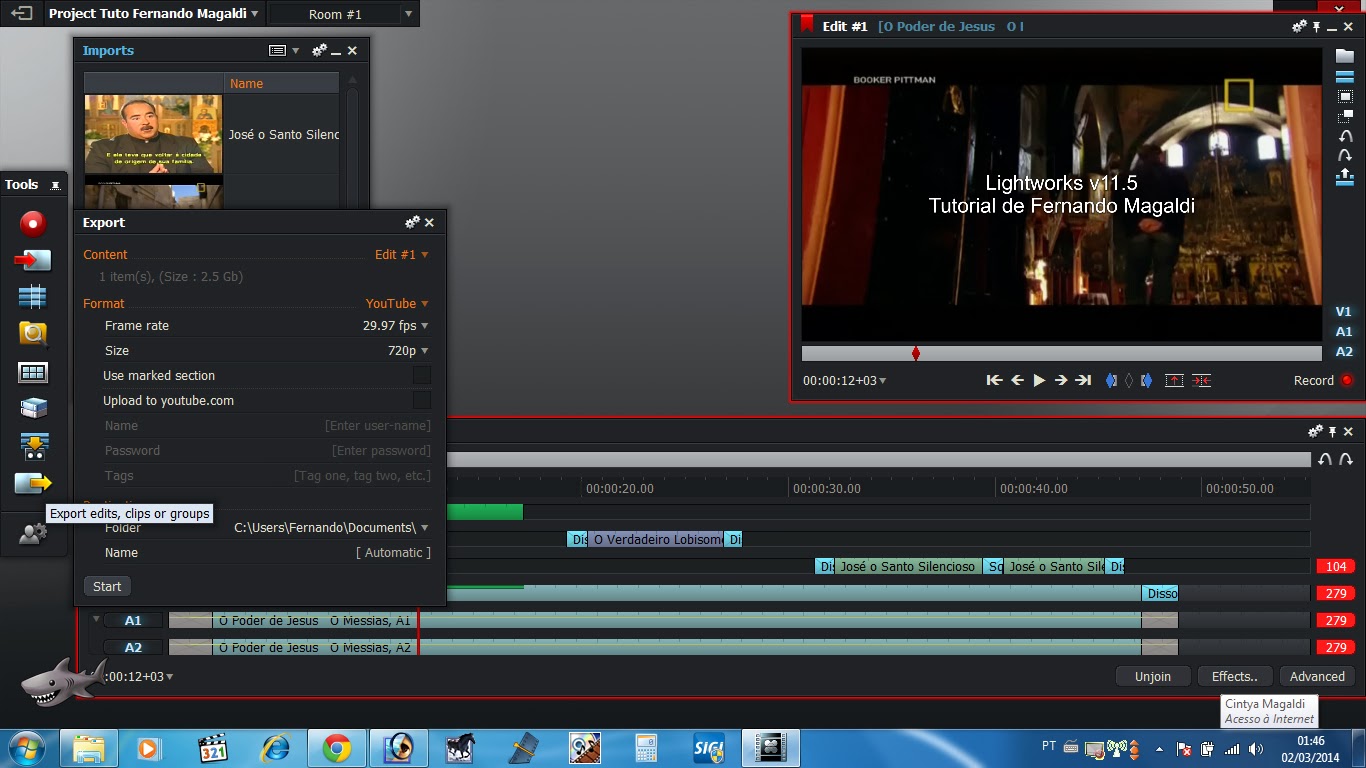Image resolution: width=1366 pixels, height=768 pixels.
Task: Click the blue upload-arrow icon in viewer sidebar
Action: [1345, 177]
